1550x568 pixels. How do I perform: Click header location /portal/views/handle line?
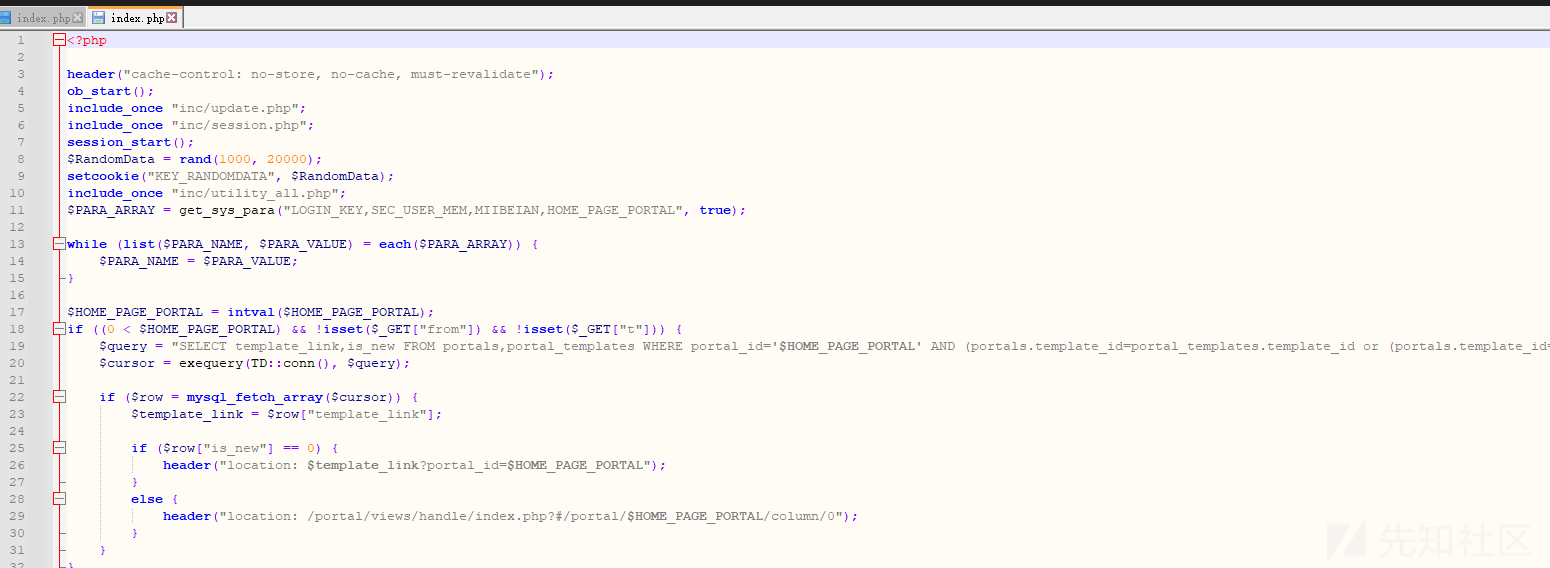point(511,516)
